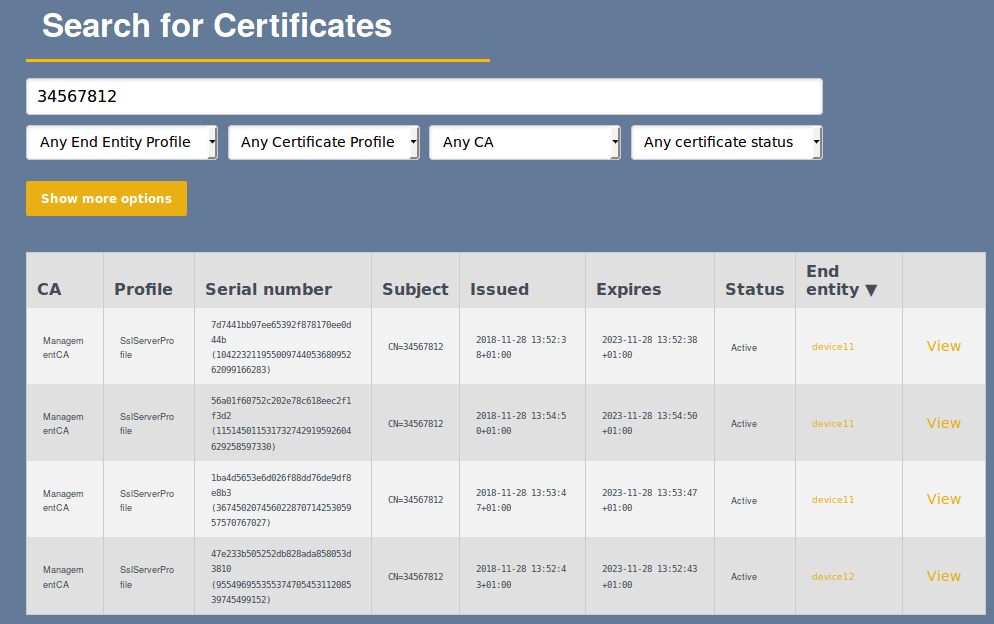View certificate with serial starting 7d7441bb
The width and height of the screenshot is (994, 624).
click(943, 346)
